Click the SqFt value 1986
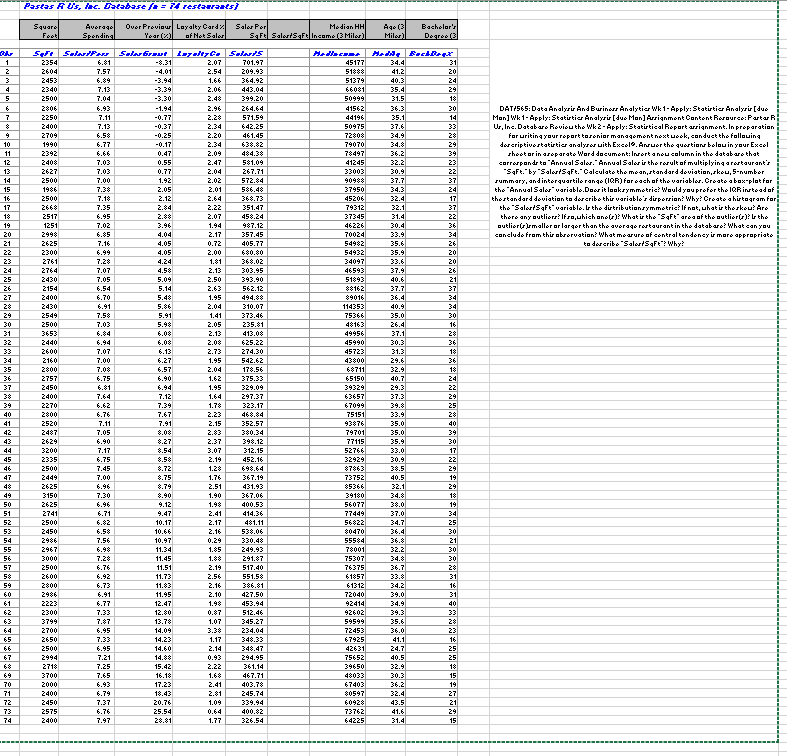 (50, 189)
